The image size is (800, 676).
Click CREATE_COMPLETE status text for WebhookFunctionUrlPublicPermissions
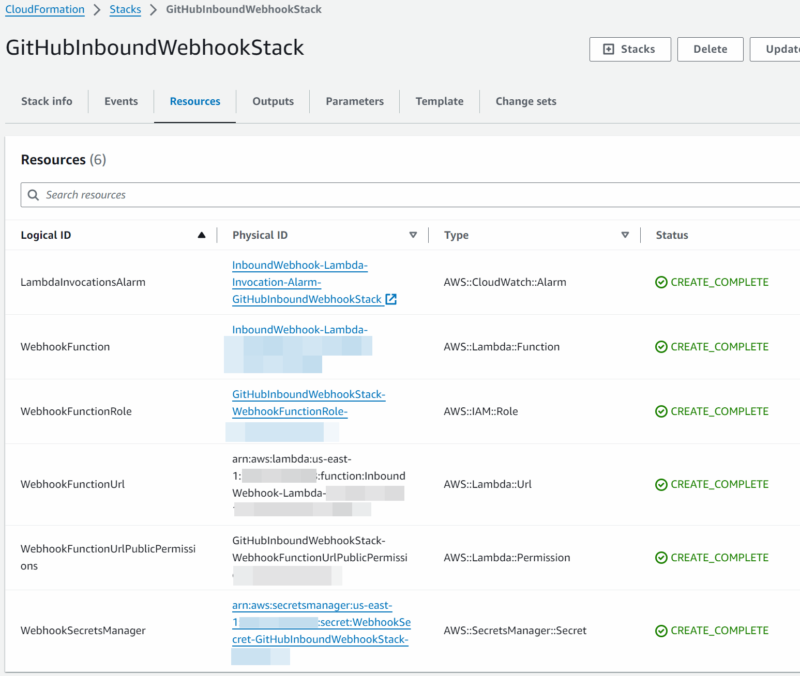tap(719, 558)
